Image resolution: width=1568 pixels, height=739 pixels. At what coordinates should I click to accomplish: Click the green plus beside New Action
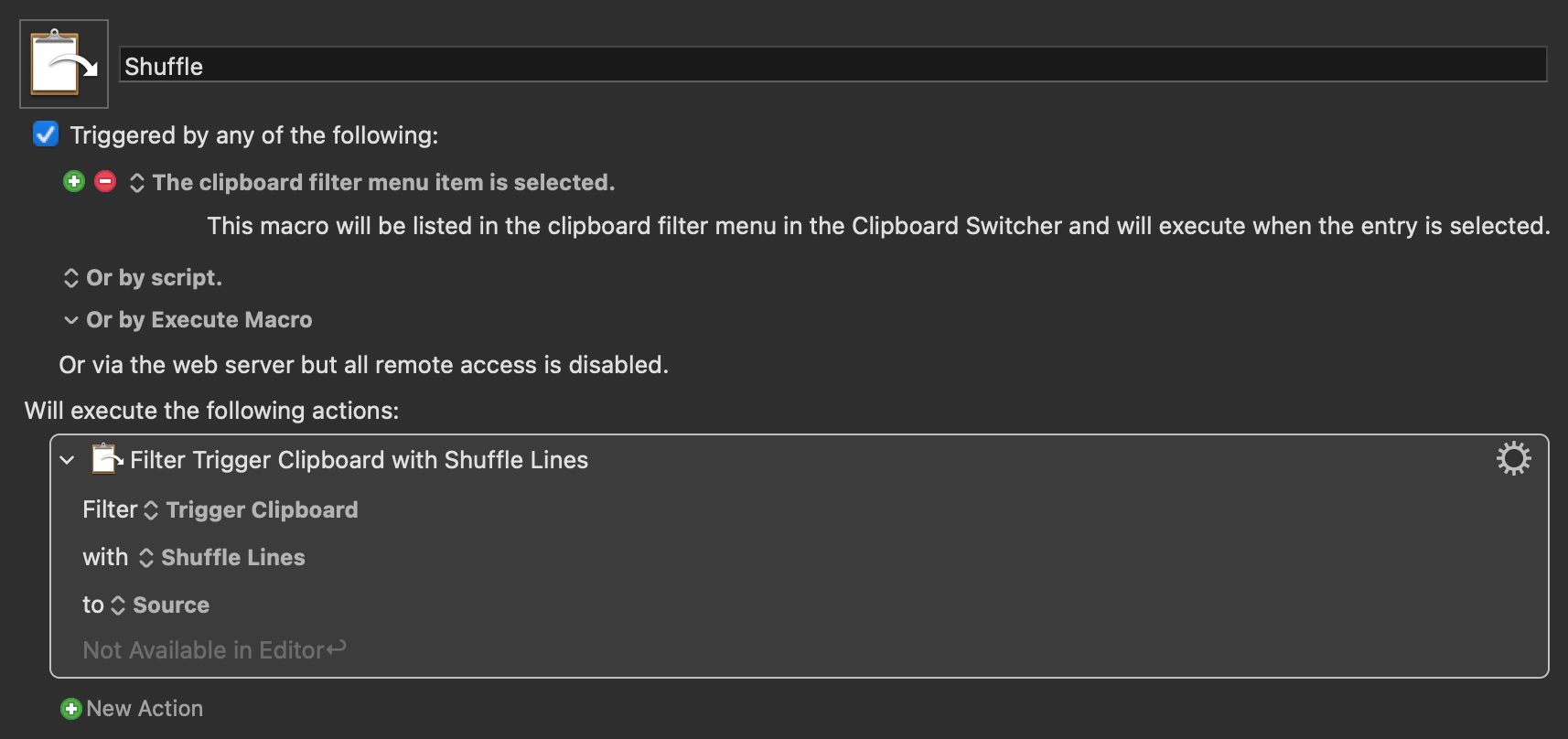tap(70, 709)
